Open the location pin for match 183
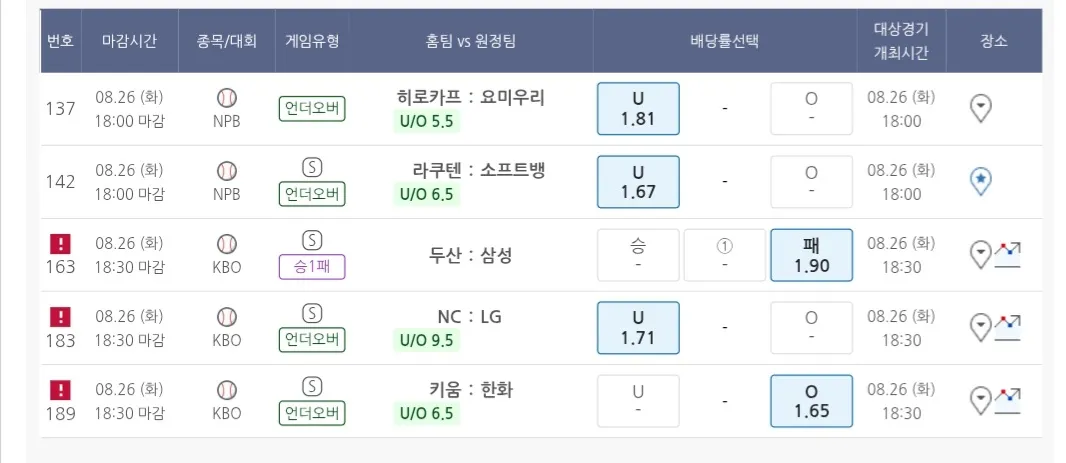The width and height of the screenshot is (1066, 463). (981, 327)
